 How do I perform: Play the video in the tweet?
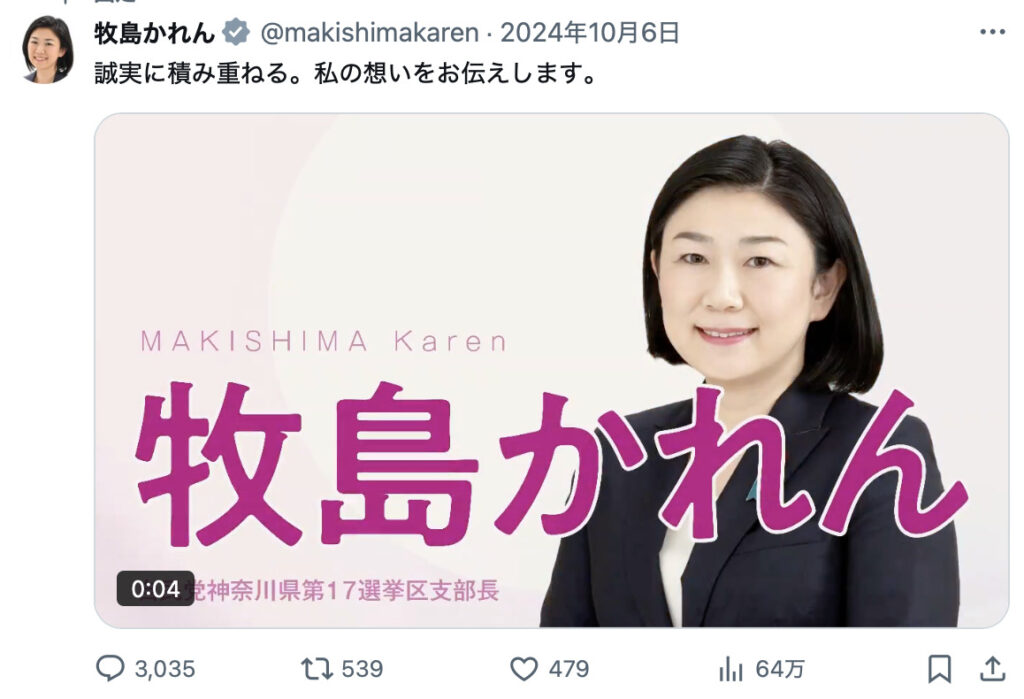click(552, 370)
